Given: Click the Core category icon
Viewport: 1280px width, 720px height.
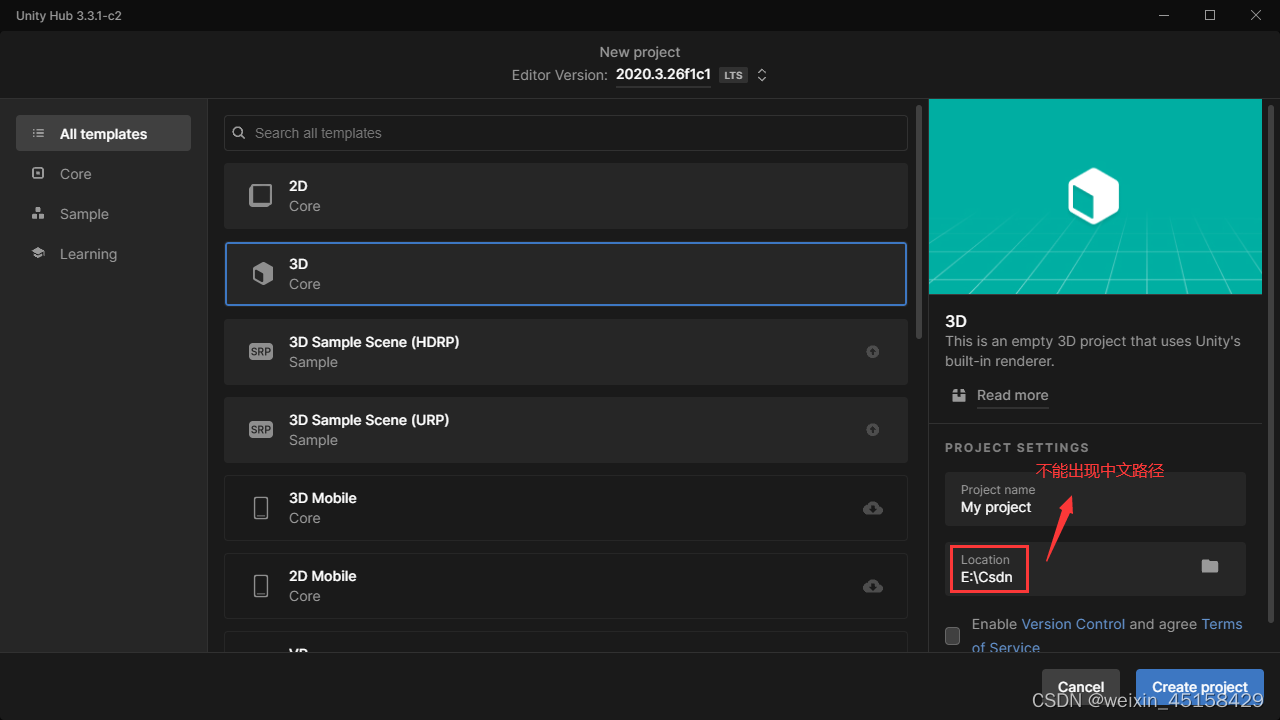Looking at the screenshot, I should click(x=38, y=173).
